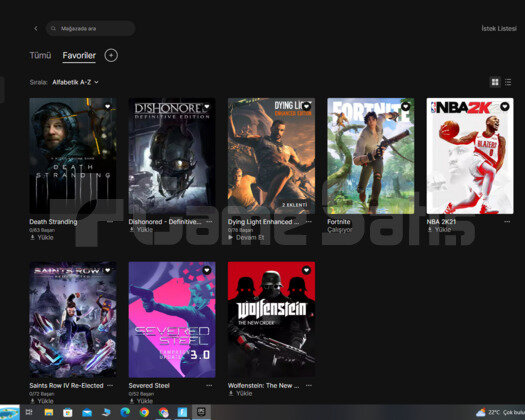This screenshot has width=525, height=420.
Task: Click Yükle under Saints Row IV Re-Elected
Action: click(x=42, y=401)
